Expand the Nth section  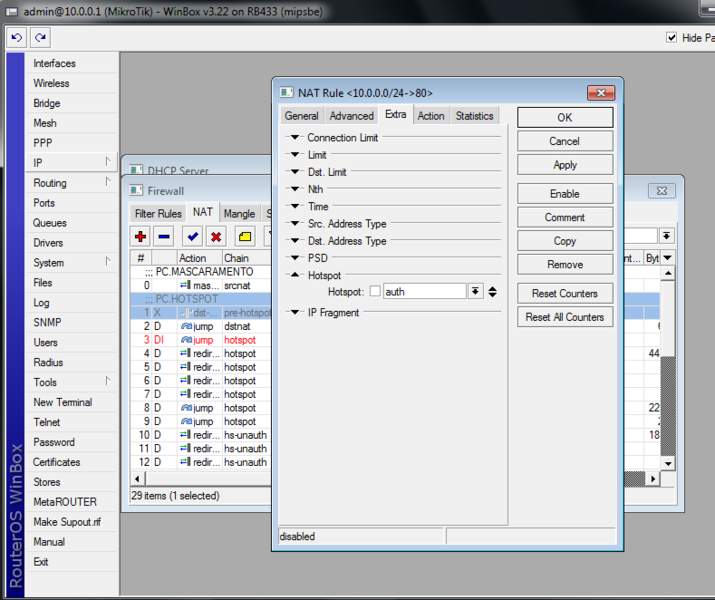(295, 188)
